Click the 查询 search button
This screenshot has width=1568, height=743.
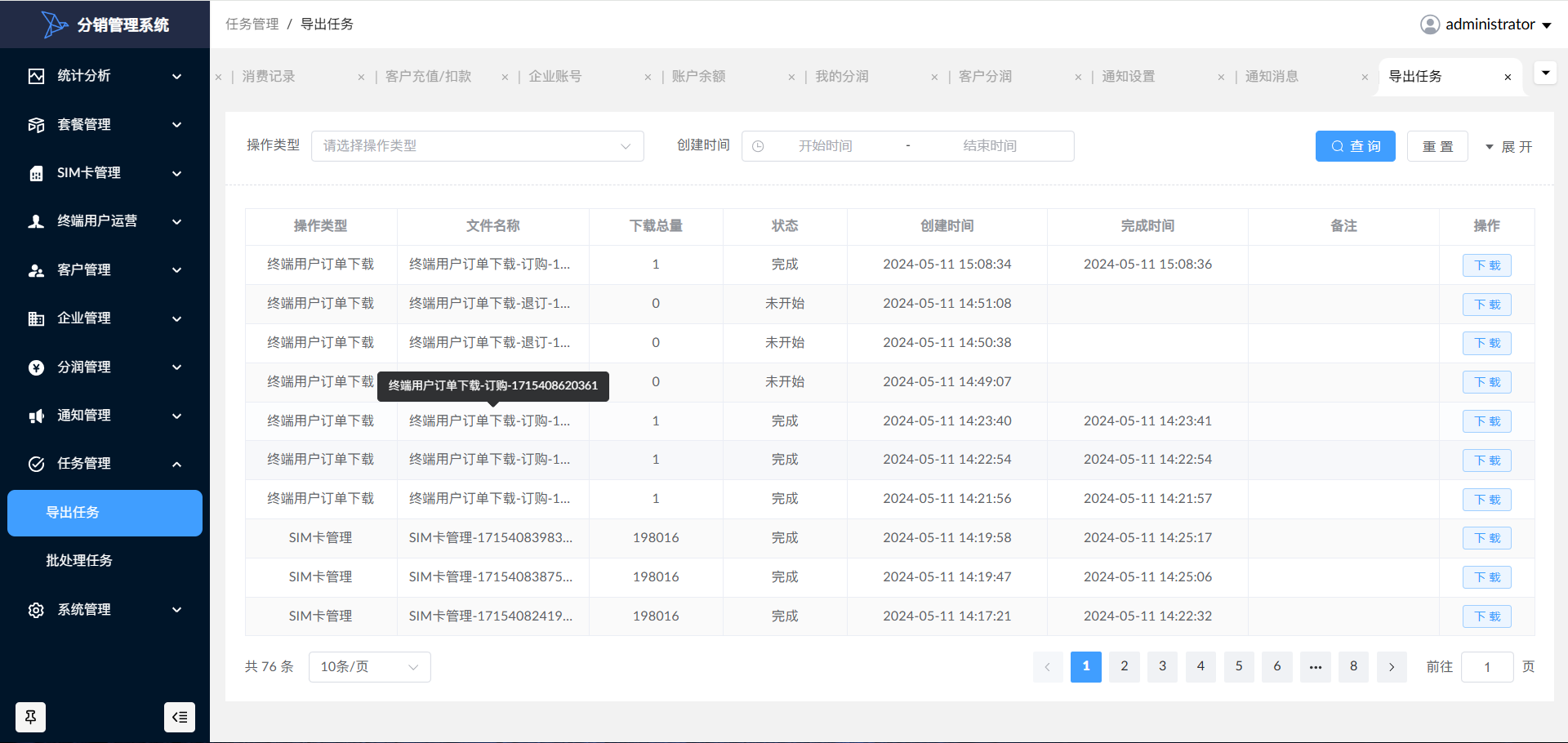[x=1356, y=146]
